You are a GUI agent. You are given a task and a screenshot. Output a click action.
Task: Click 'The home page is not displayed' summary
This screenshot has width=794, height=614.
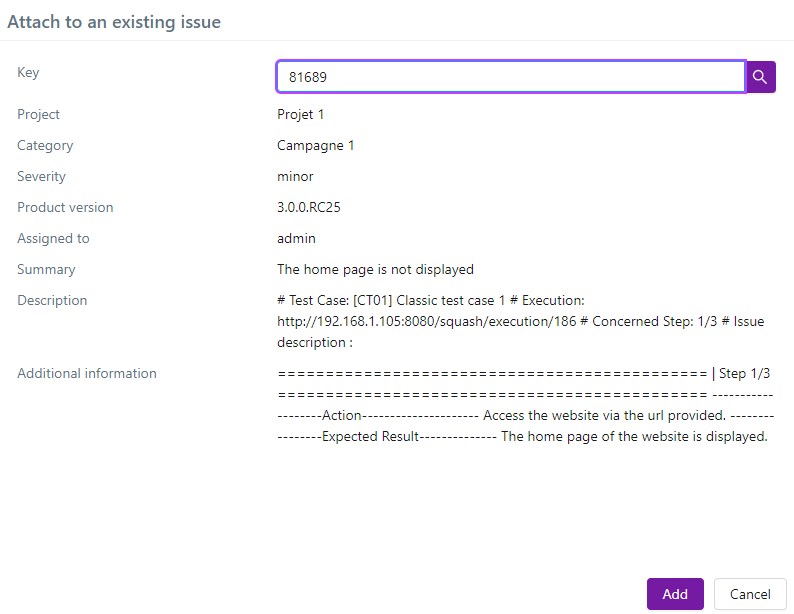tap(375, 269)
